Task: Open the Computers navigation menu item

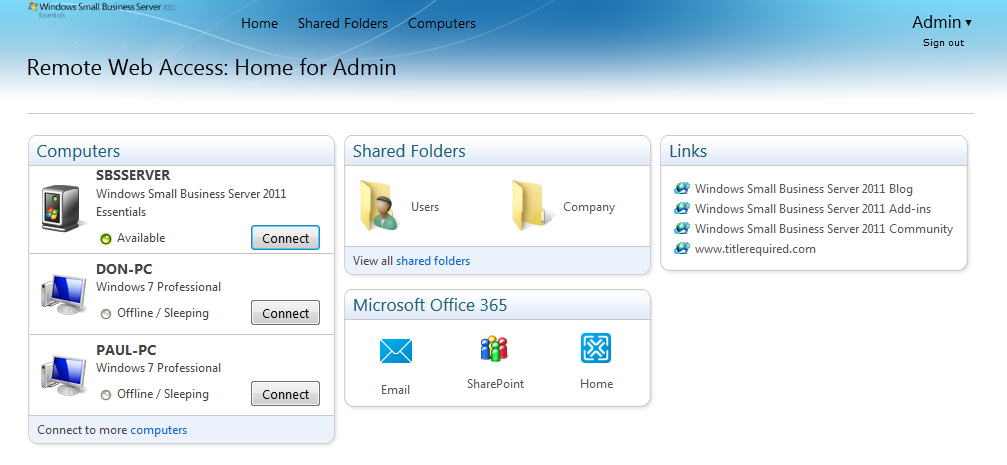Action: (441, 23)
